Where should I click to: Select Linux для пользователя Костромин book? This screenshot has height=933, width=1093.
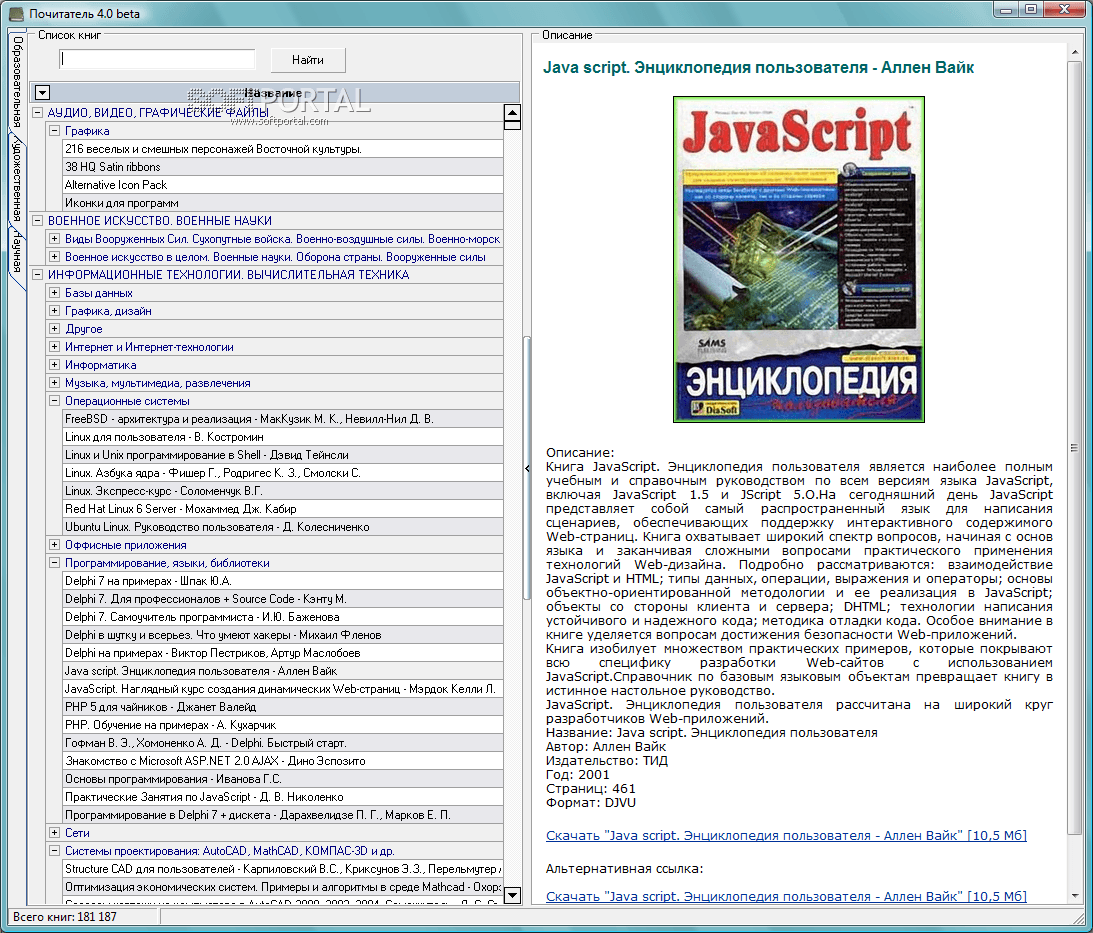pos(283,437)
